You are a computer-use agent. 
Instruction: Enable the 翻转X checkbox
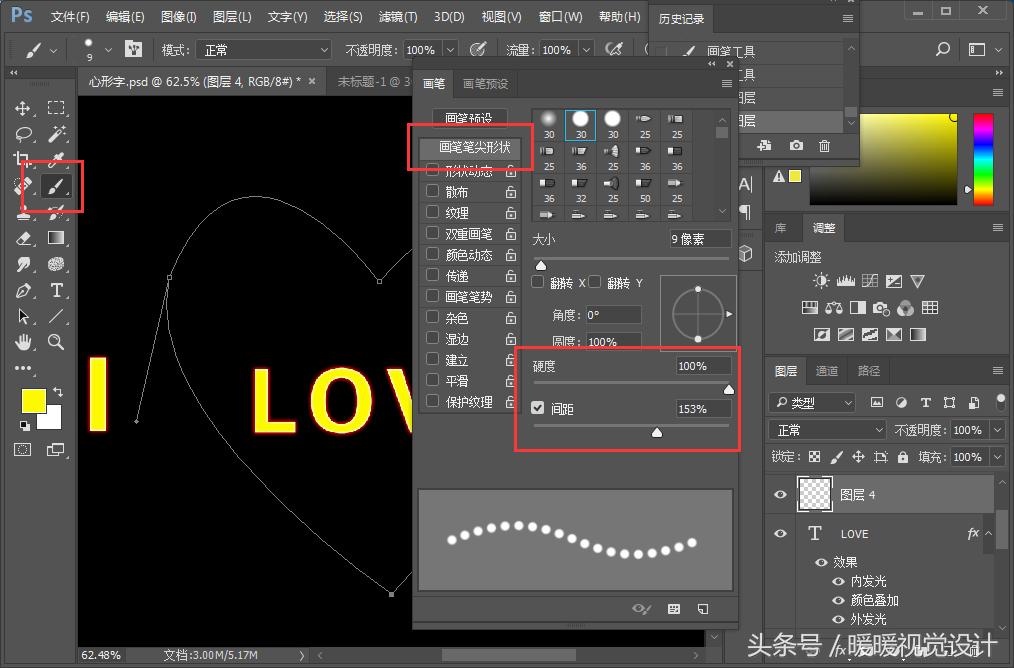537,281
